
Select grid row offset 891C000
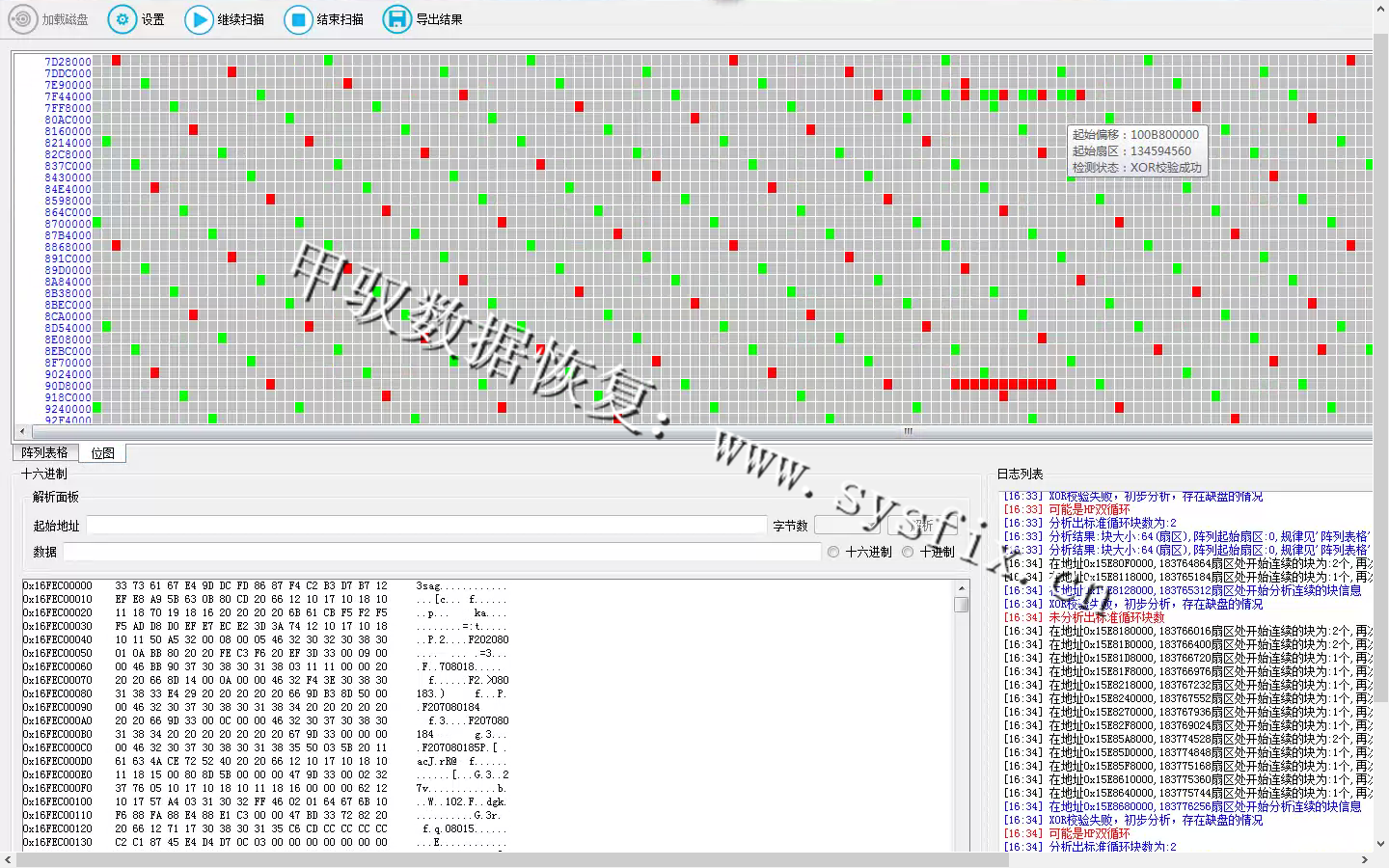tap(68, 258)
